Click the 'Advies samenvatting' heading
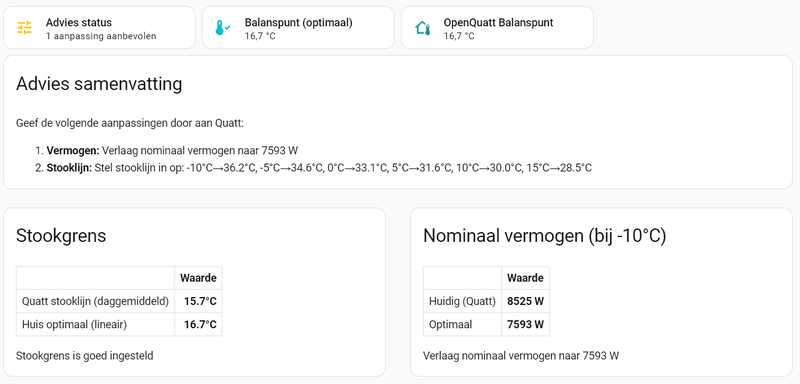This screenshot has height=384, width=800. pyautogui.click(x=99, y=84)
